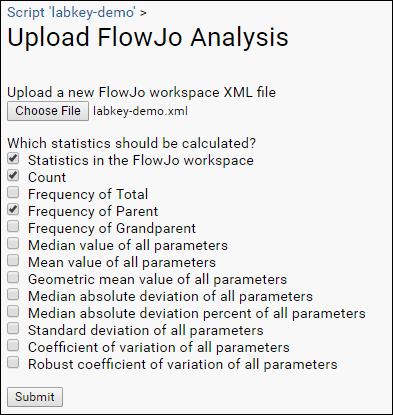Check Standard deviation of all parameters
Viewport: 393px width, 415px height.
13,329
